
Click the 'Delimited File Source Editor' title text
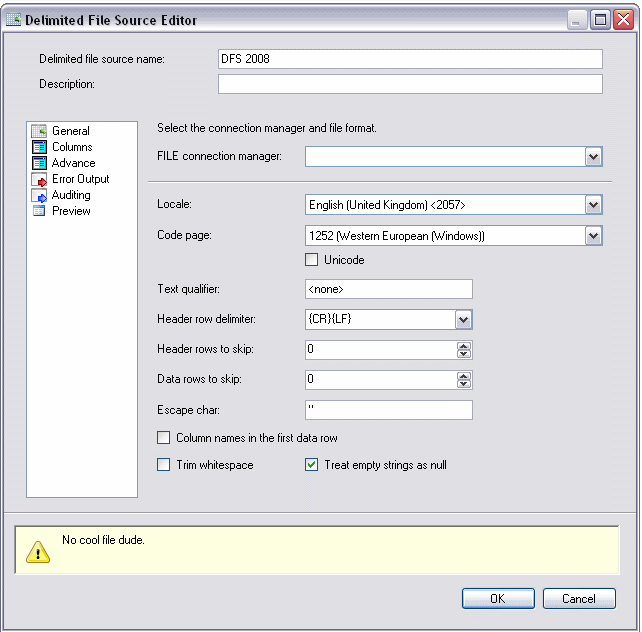tap(111, 20)
